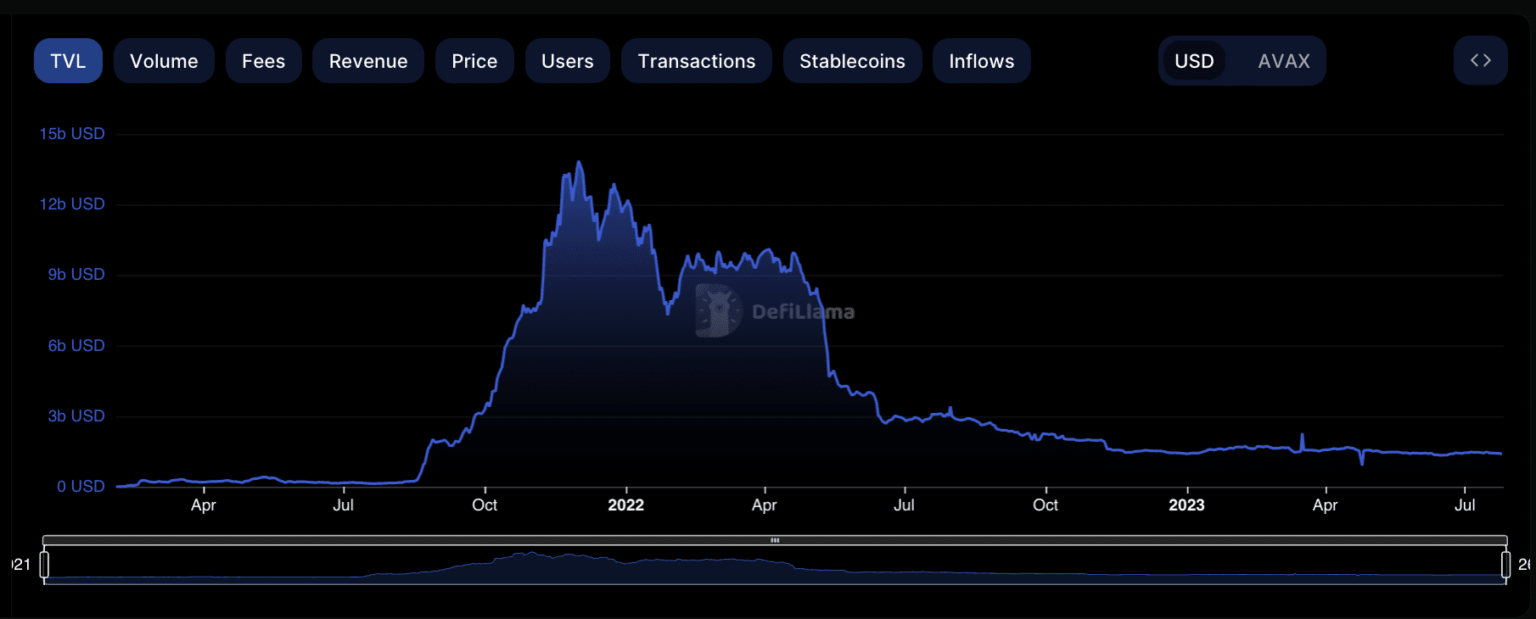
Task: Click the right handle of the date range slider
Action: pyautogui.click(x=1505, y=565)
